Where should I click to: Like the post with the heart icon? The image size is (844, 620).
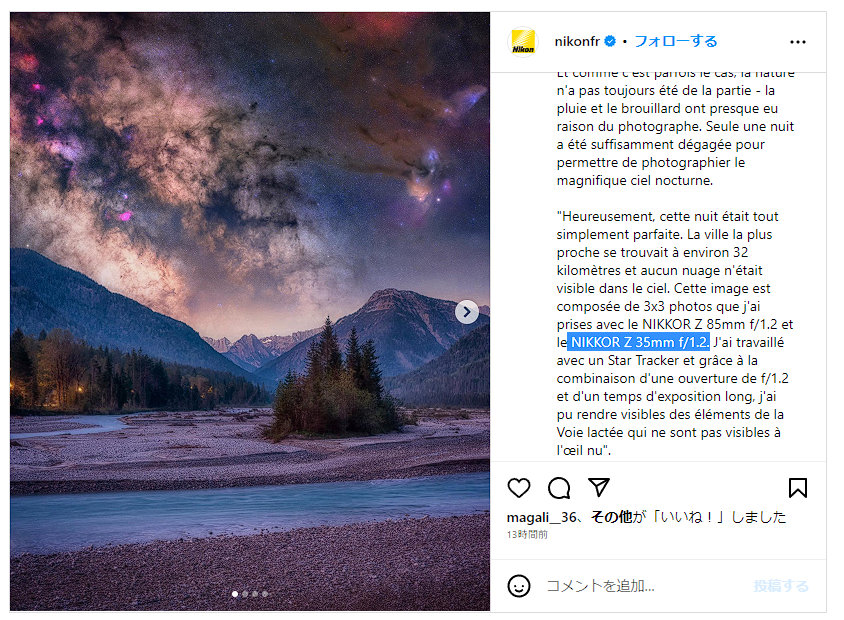click(518, 488)
